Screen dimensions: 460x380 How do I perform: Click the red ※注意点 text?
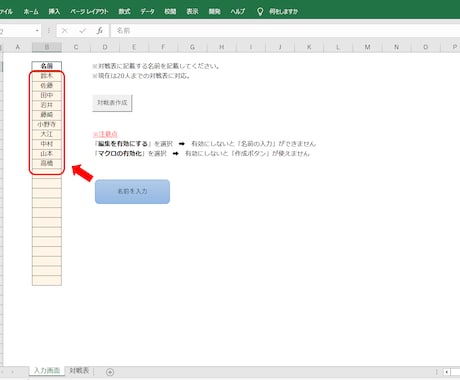coord(105,134)
